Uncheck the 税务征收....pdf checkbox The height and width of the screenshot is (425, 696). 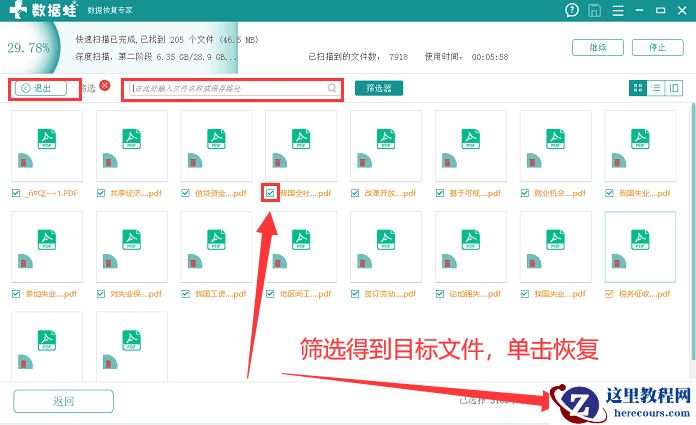(x=609, y=294)
